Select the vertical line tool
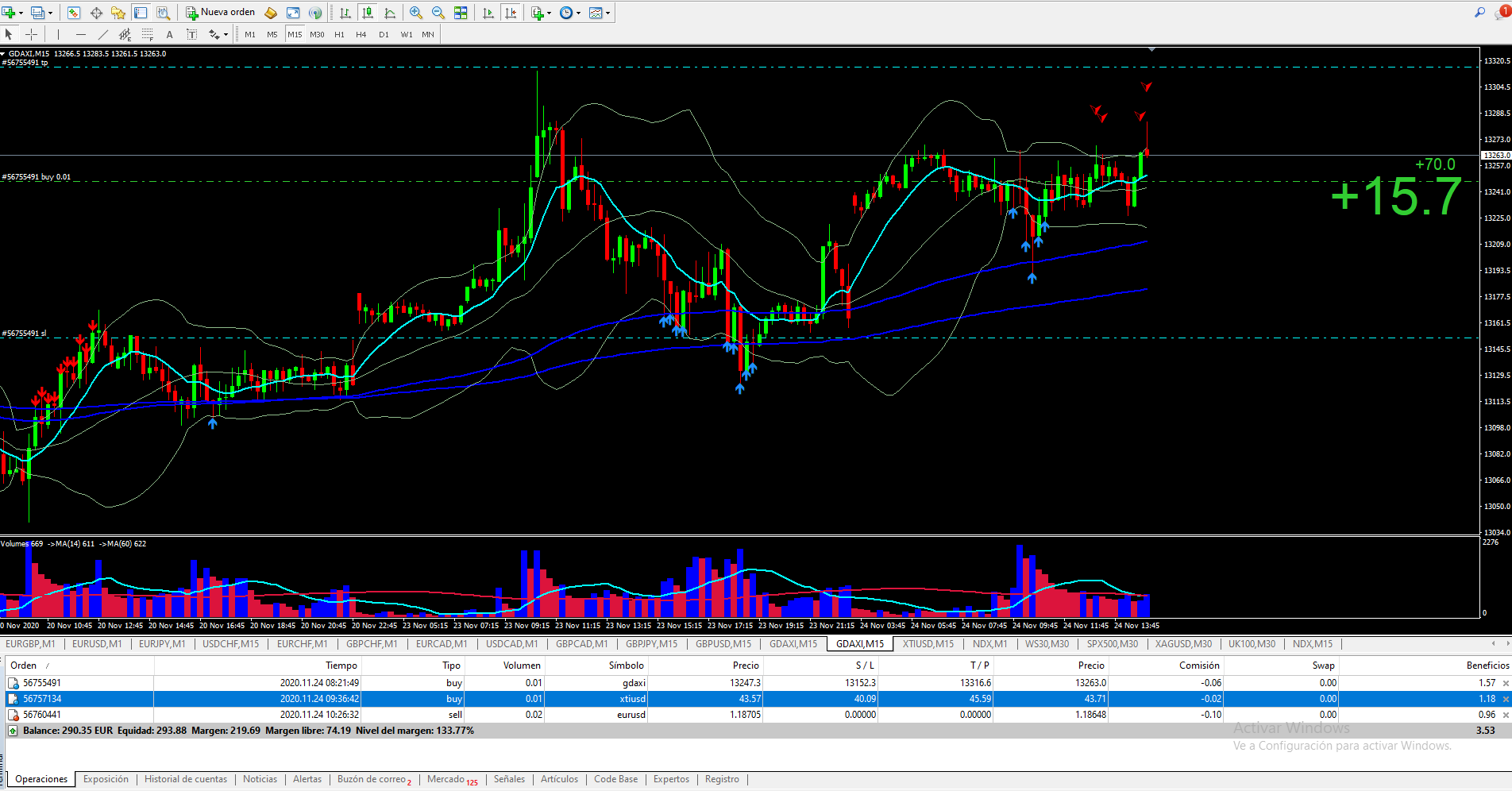This screenshot has height=791, width=1512. (58, 34)
